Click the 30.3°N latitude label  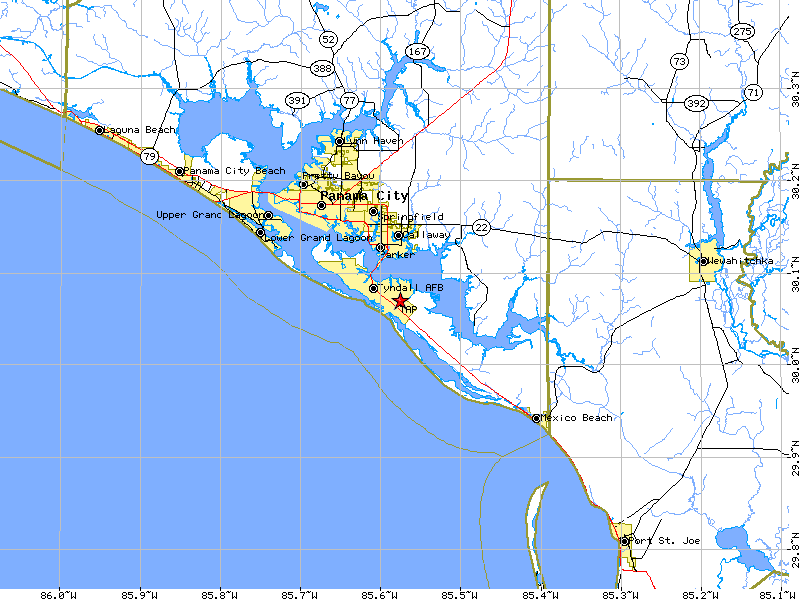795,90
